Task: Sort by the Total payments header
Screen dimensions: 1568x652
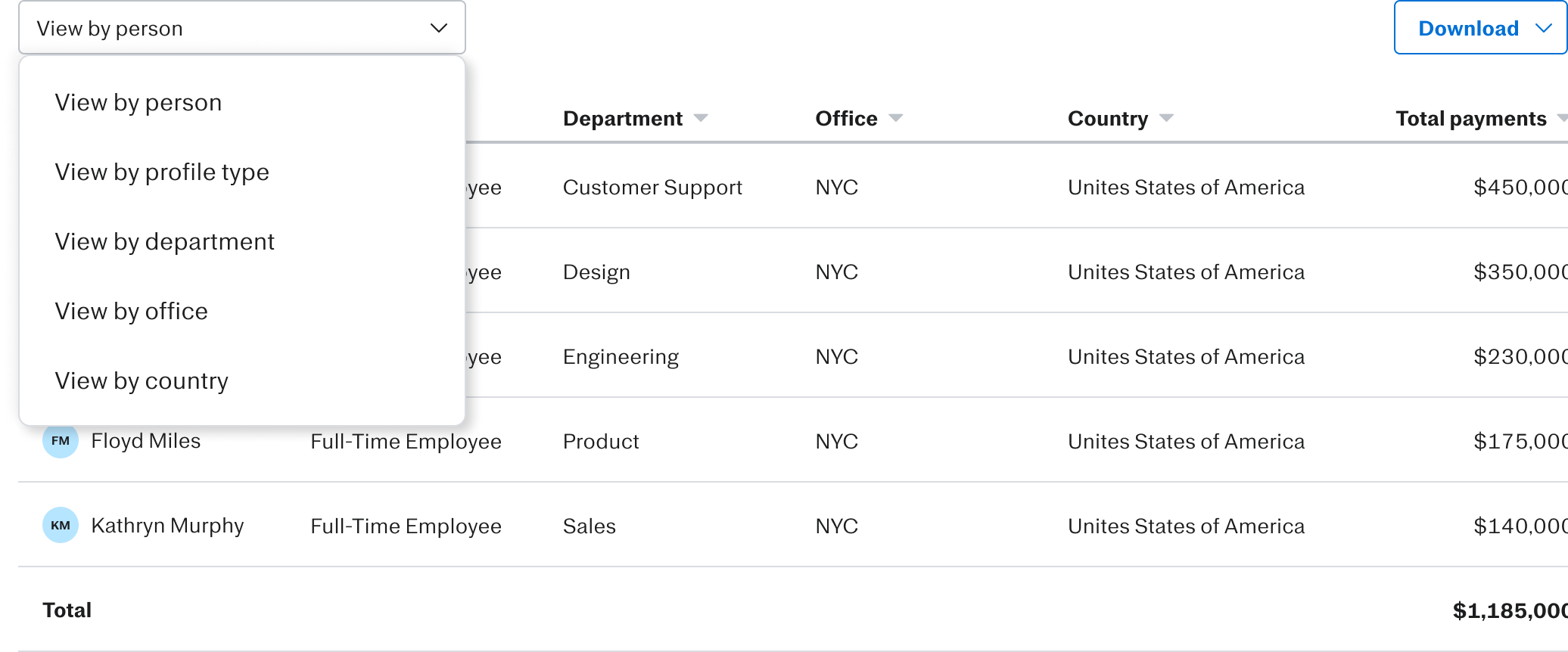Action: point(1470,118)
